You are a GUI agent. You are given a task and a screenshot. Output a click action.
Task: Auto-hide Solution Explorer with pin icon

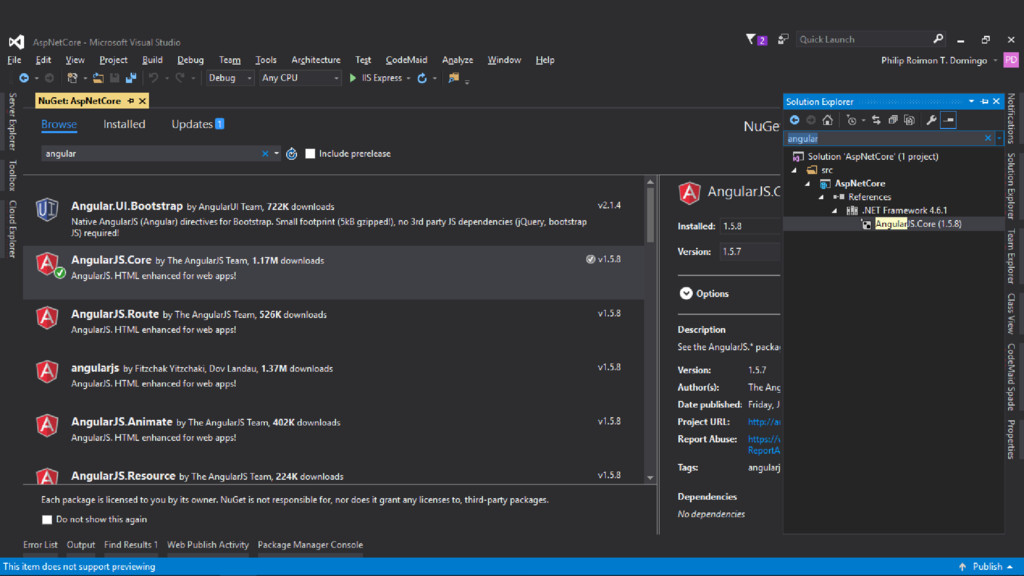985,101
